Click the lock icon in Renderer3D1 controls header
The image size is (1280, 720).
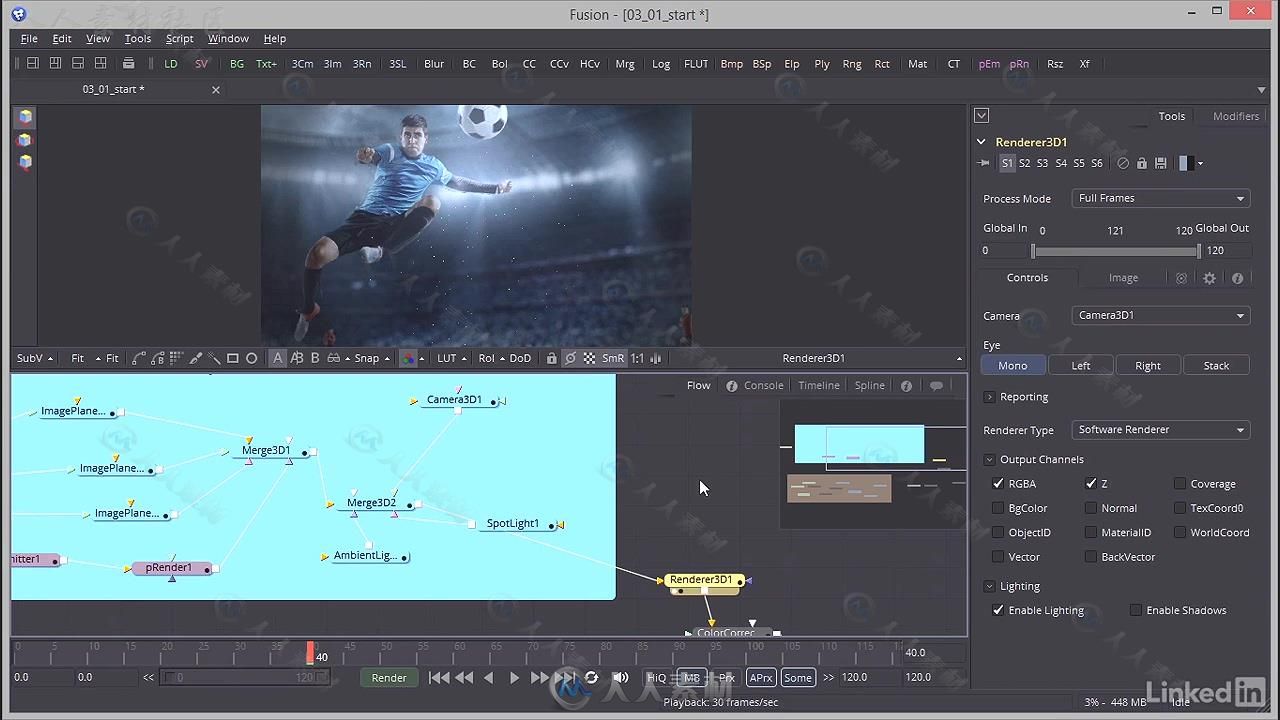(1142, 163)
